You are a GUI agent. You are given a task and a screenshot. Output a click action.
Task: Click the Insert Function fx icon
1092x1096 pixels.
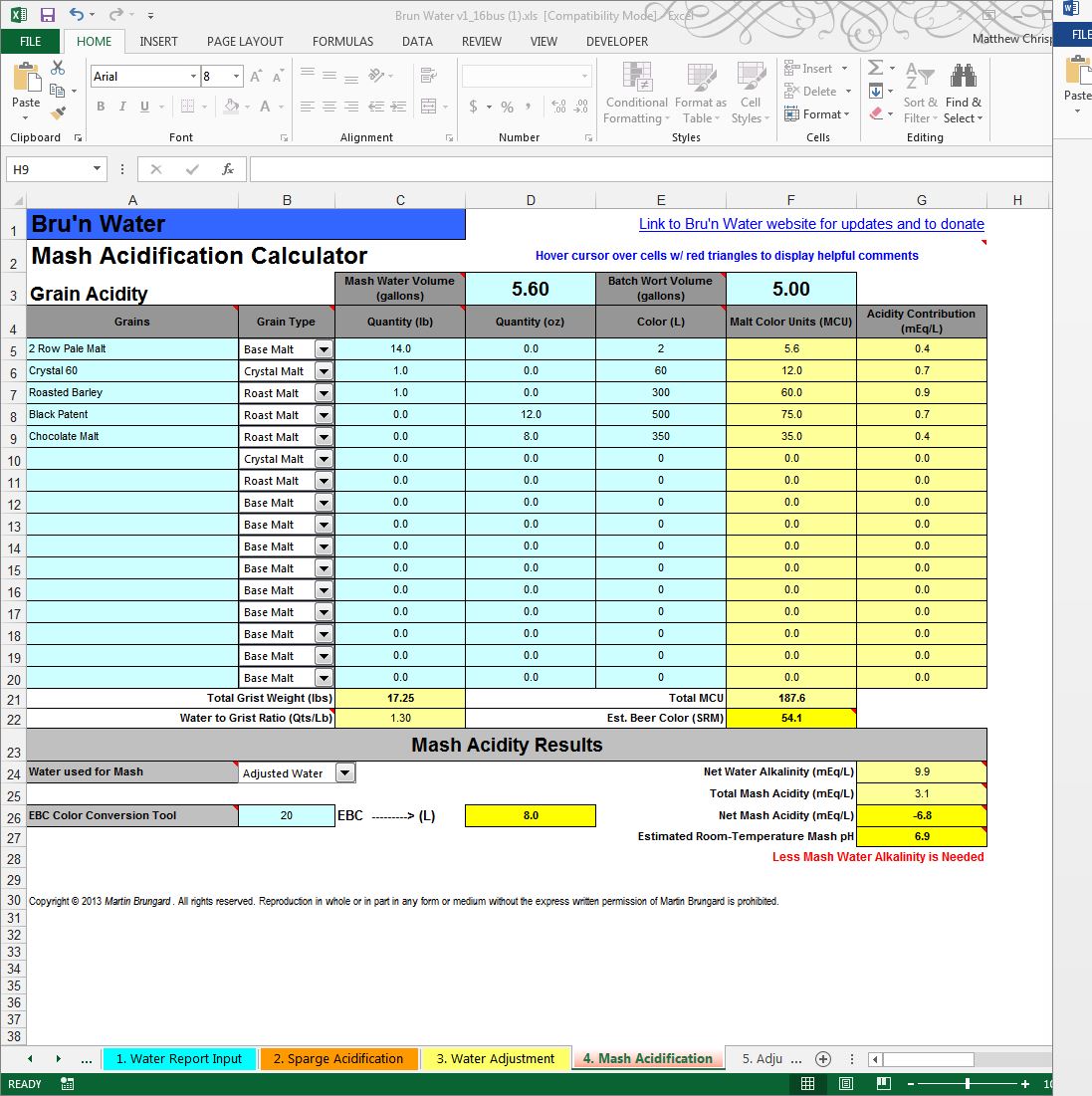(x=227, y=169)
